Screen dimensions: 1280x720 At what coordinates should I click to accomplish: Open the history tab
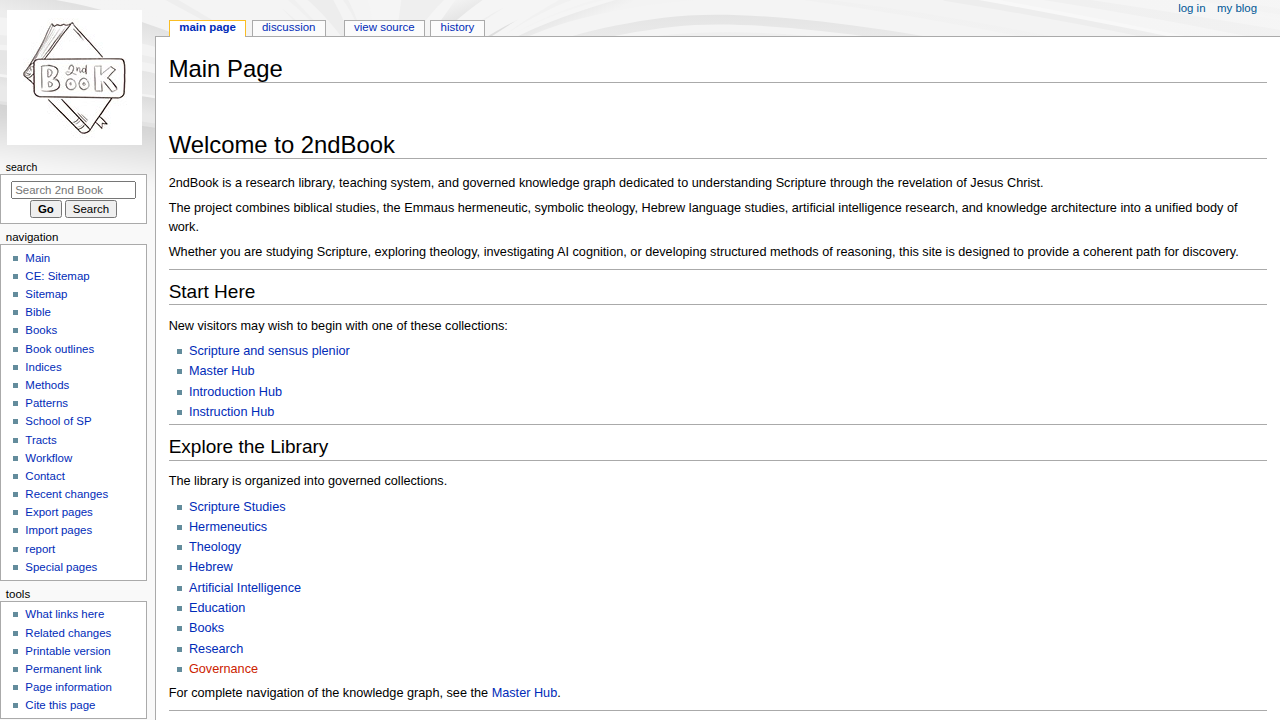(x=457, y=28)
